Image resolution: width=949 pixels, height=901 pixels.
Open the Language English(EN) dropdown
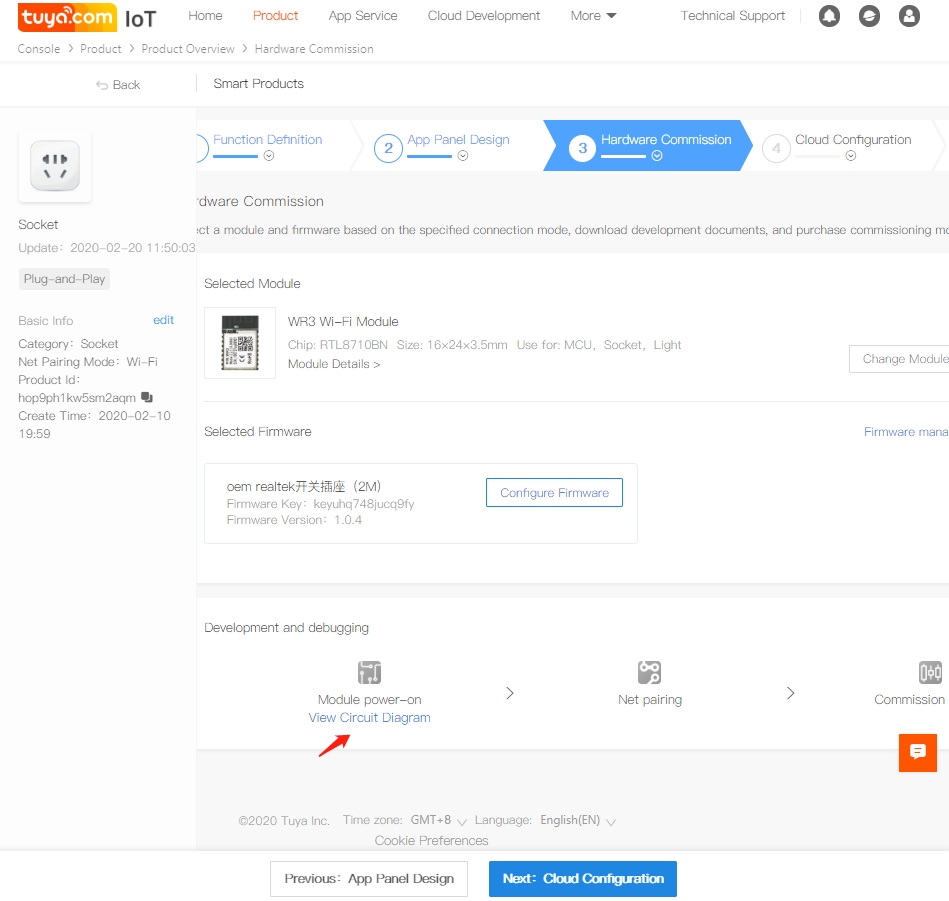578,821
